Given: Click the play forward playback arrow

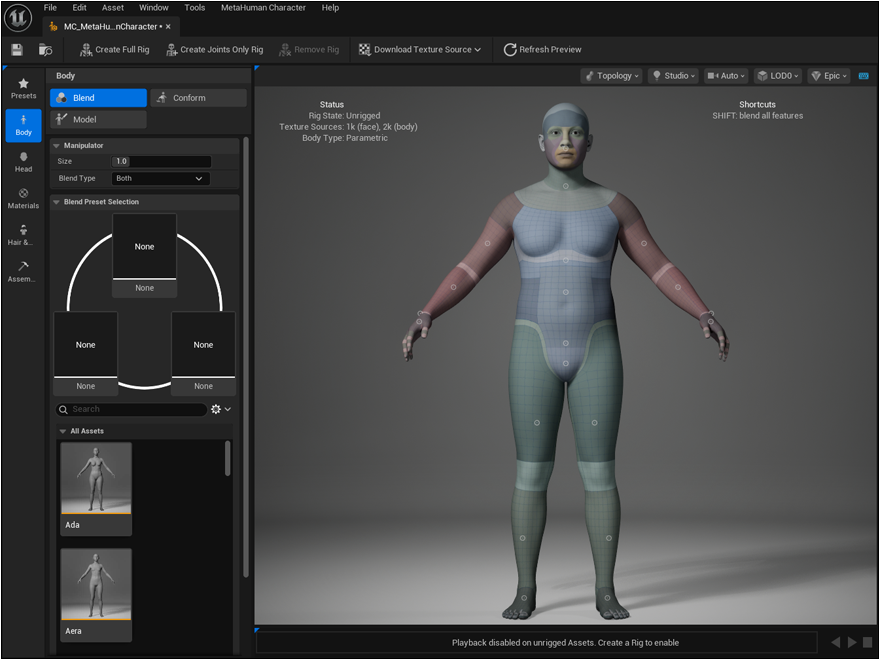Looking at the screenshot, I should (x=852, y=642).
